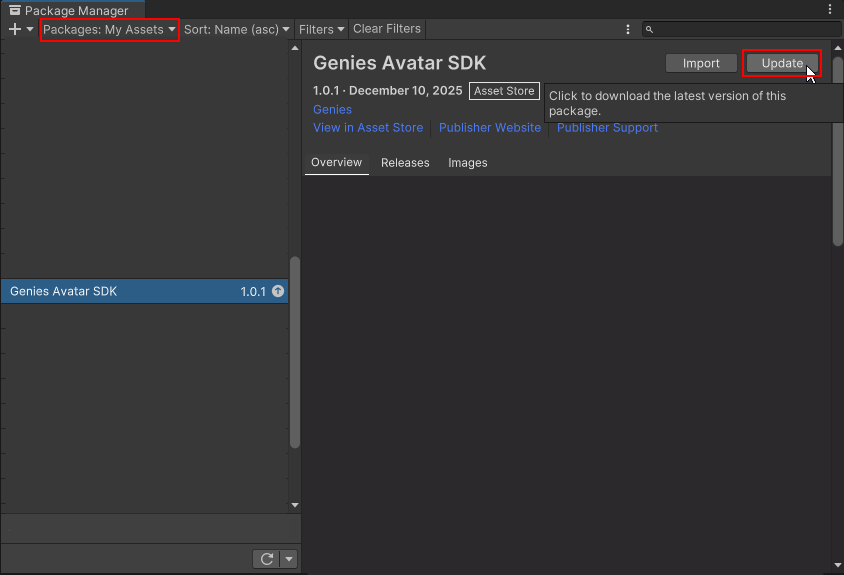This screenshot has width=844, height=575.
Task: Open the toolbar three-dot options menu
Action: tap(628, 30)
